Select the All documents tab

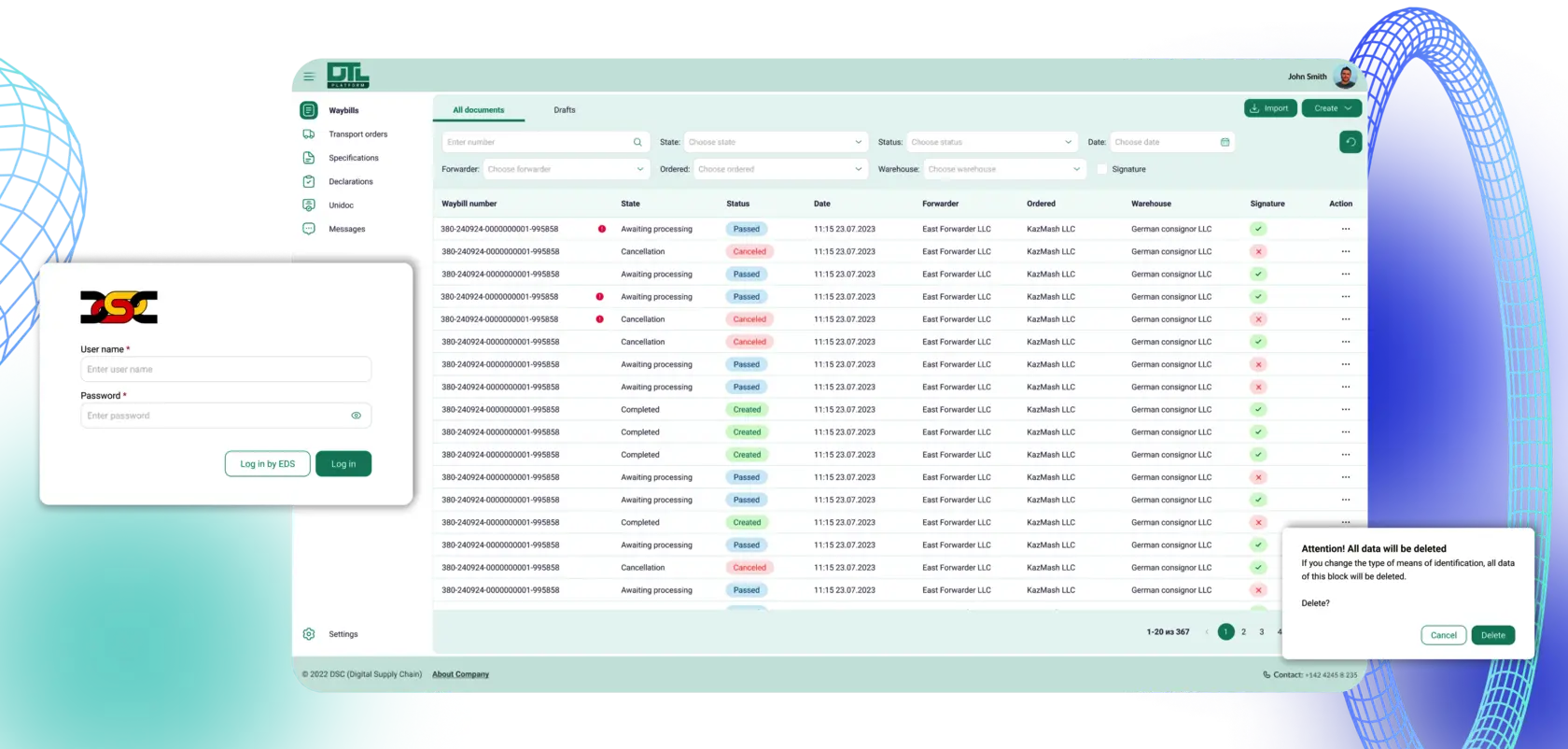coord(479,110)
